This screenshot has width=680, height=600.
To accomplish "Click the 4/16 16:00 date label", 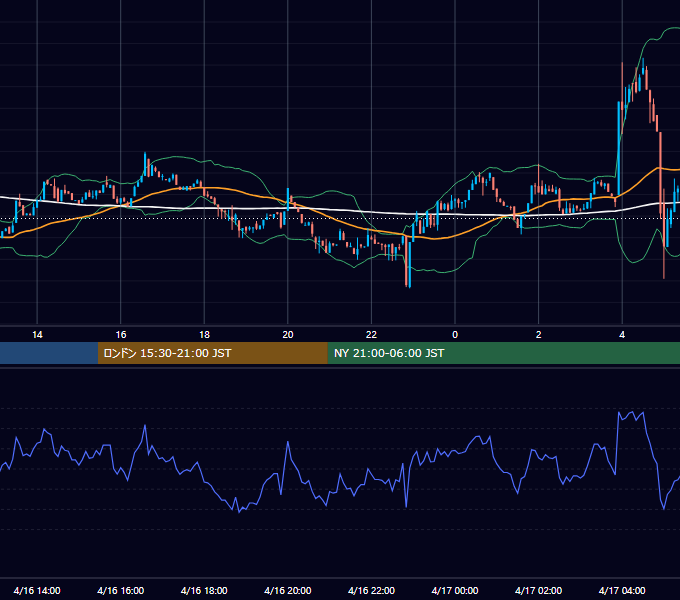I will pyautogui.click(x=121, y=590).
